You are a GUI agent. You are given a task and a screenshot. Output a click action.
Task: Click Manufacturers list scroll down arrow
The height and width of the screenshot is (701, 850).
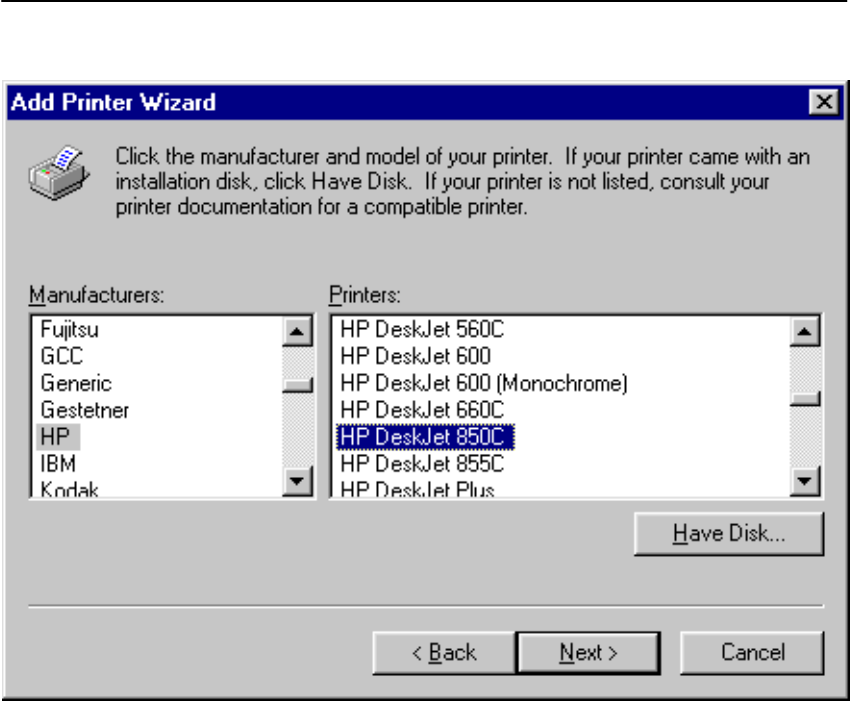[x=297, y=480]
